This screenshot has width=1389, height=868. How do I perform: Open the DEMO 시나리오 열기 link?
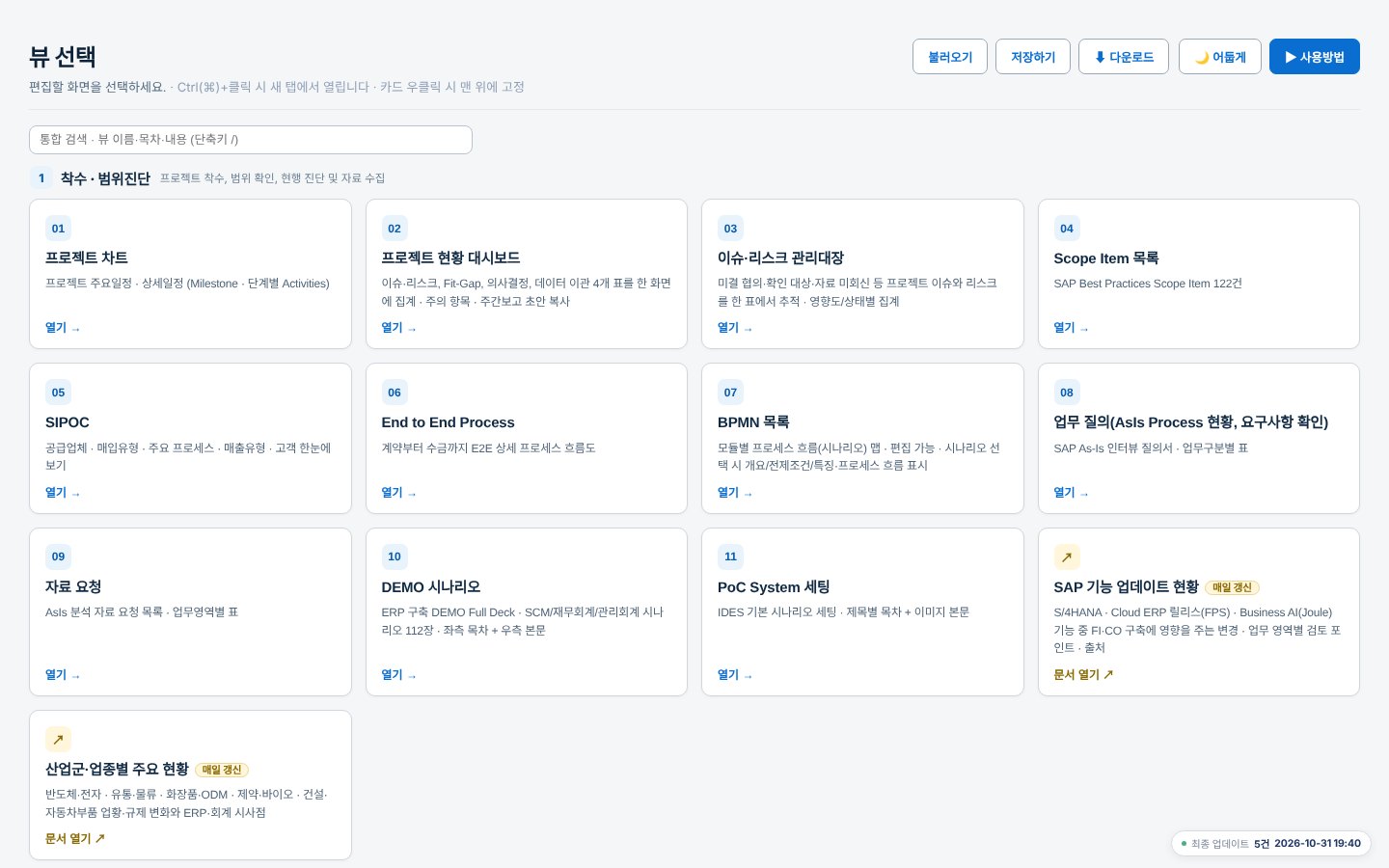tap(399, 675)
